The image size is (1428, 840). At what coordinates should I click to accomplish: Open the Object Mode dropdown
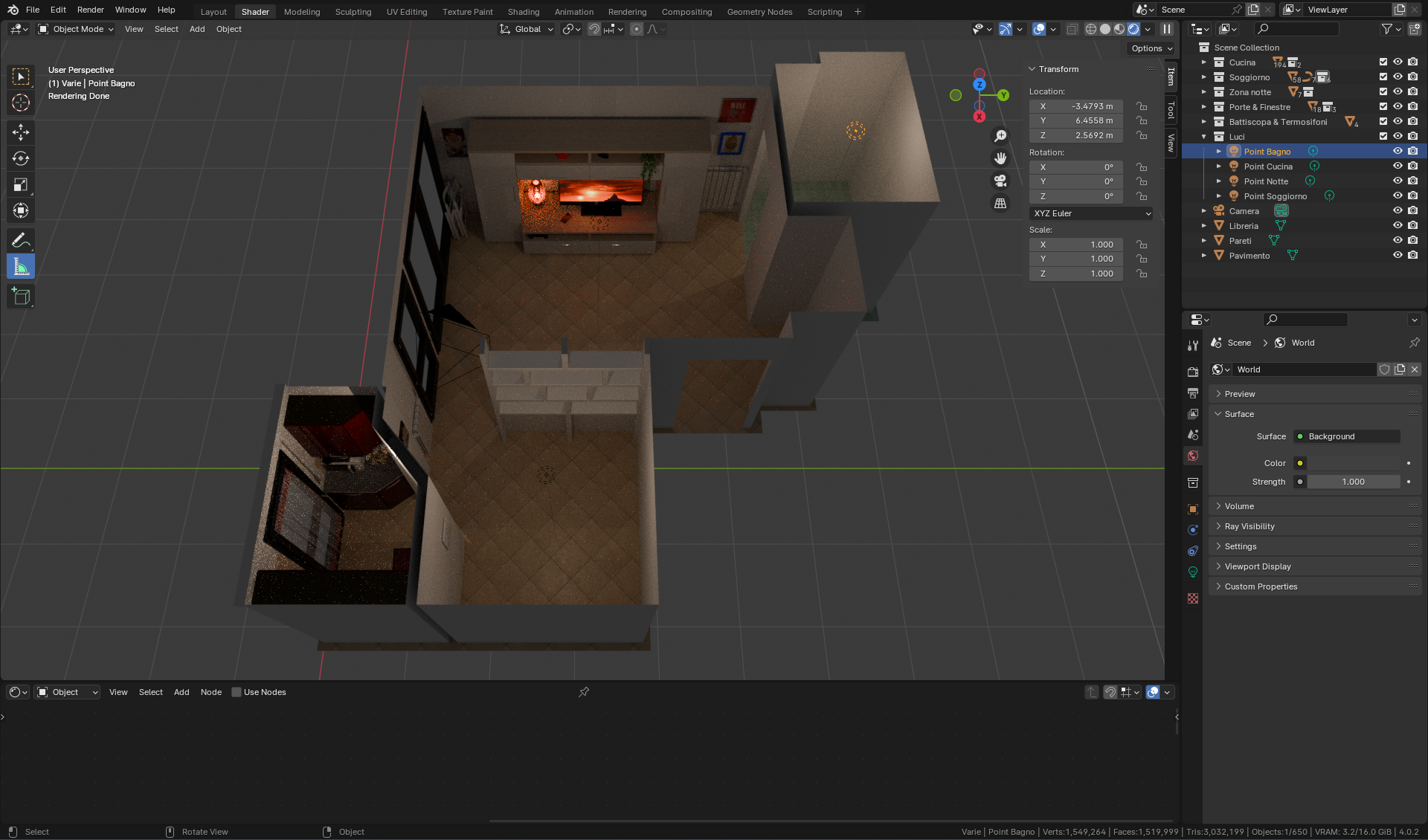click(x=76, y=29)
